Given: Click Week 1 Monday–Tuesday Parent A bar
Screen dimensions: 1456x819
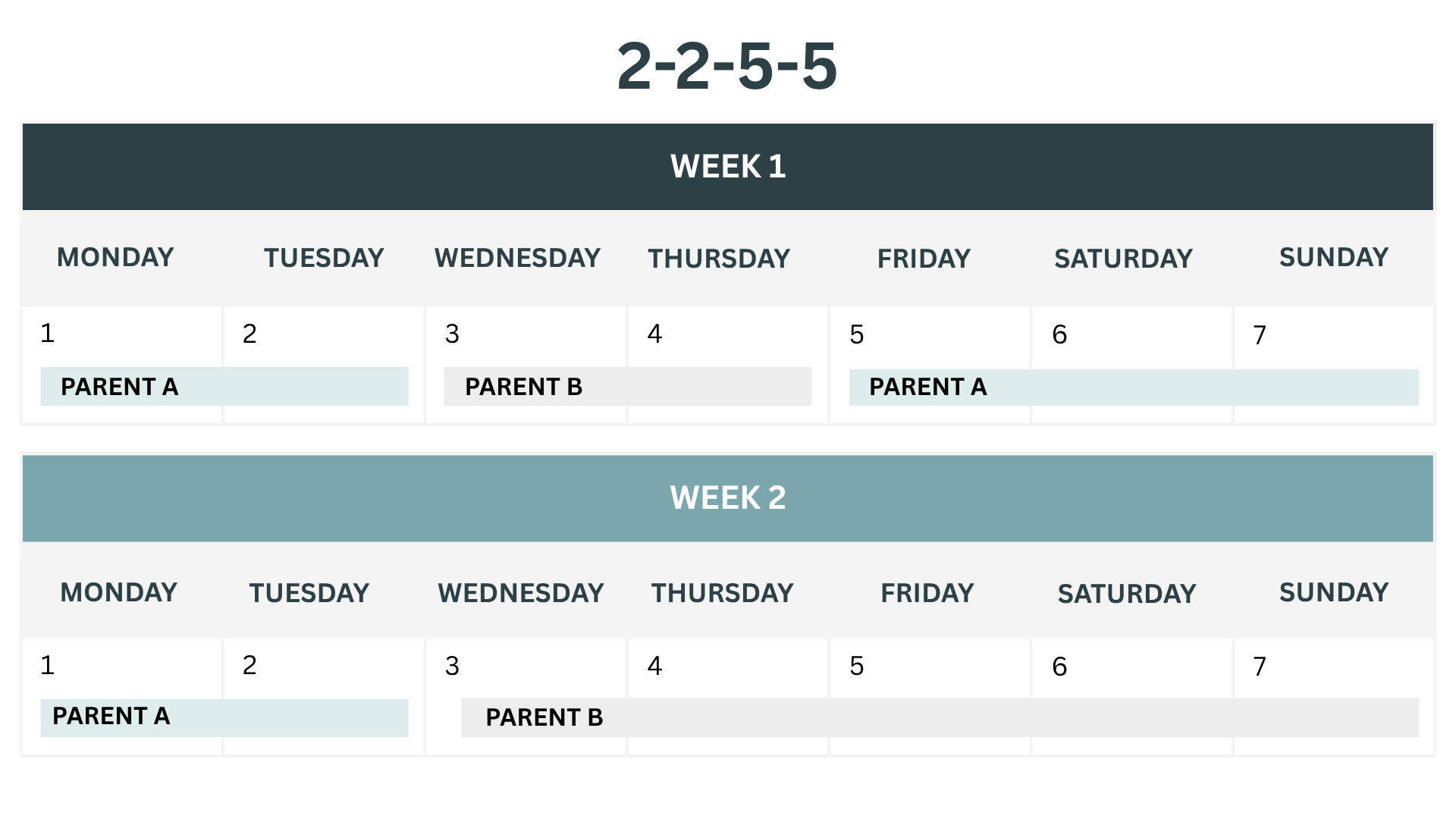Looking at the screenshot, I should [224, 387].
